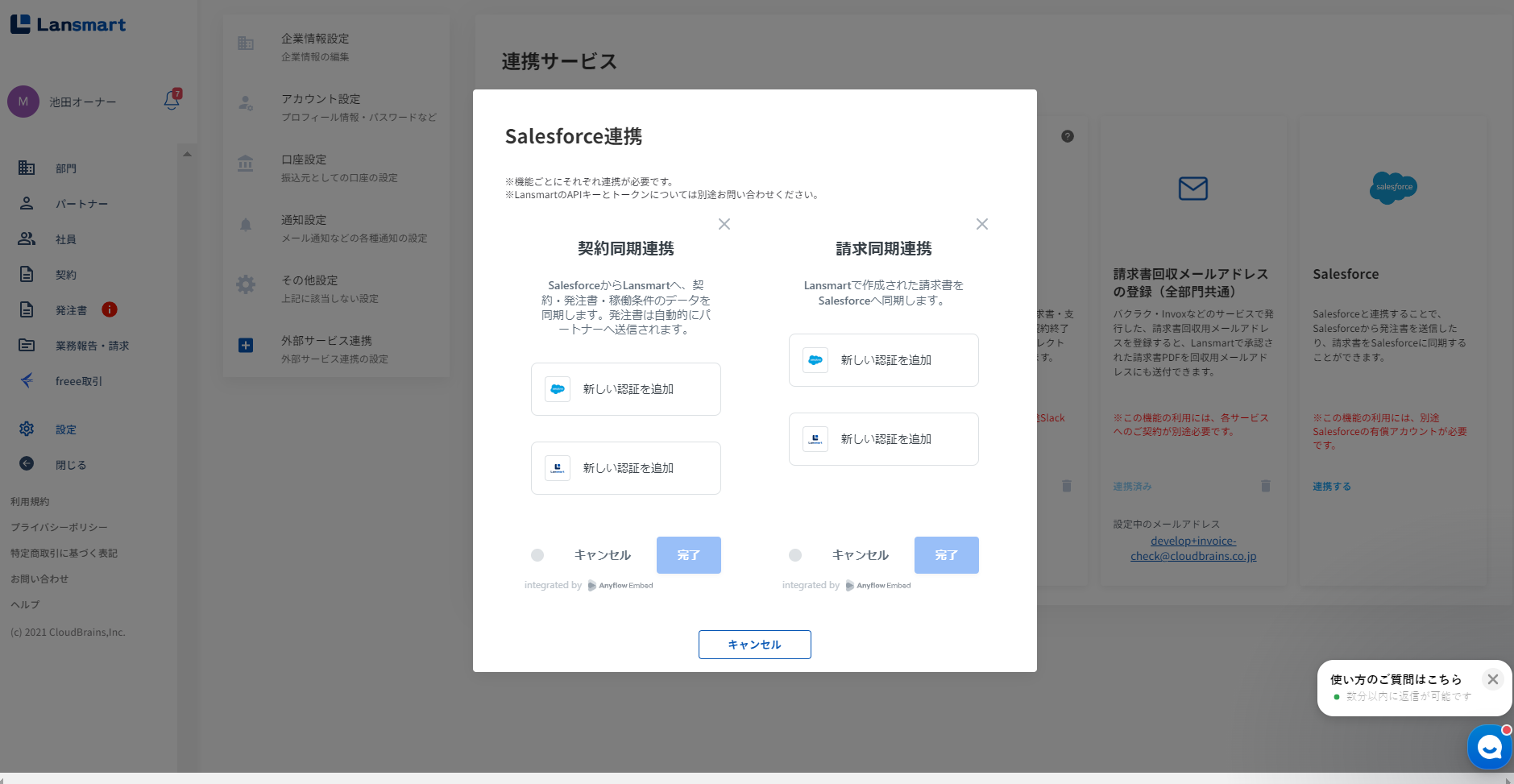Select the 設定 gear icon in sidebar
This screenshot has height=784, width=1514.
click(x=27, y=429)
